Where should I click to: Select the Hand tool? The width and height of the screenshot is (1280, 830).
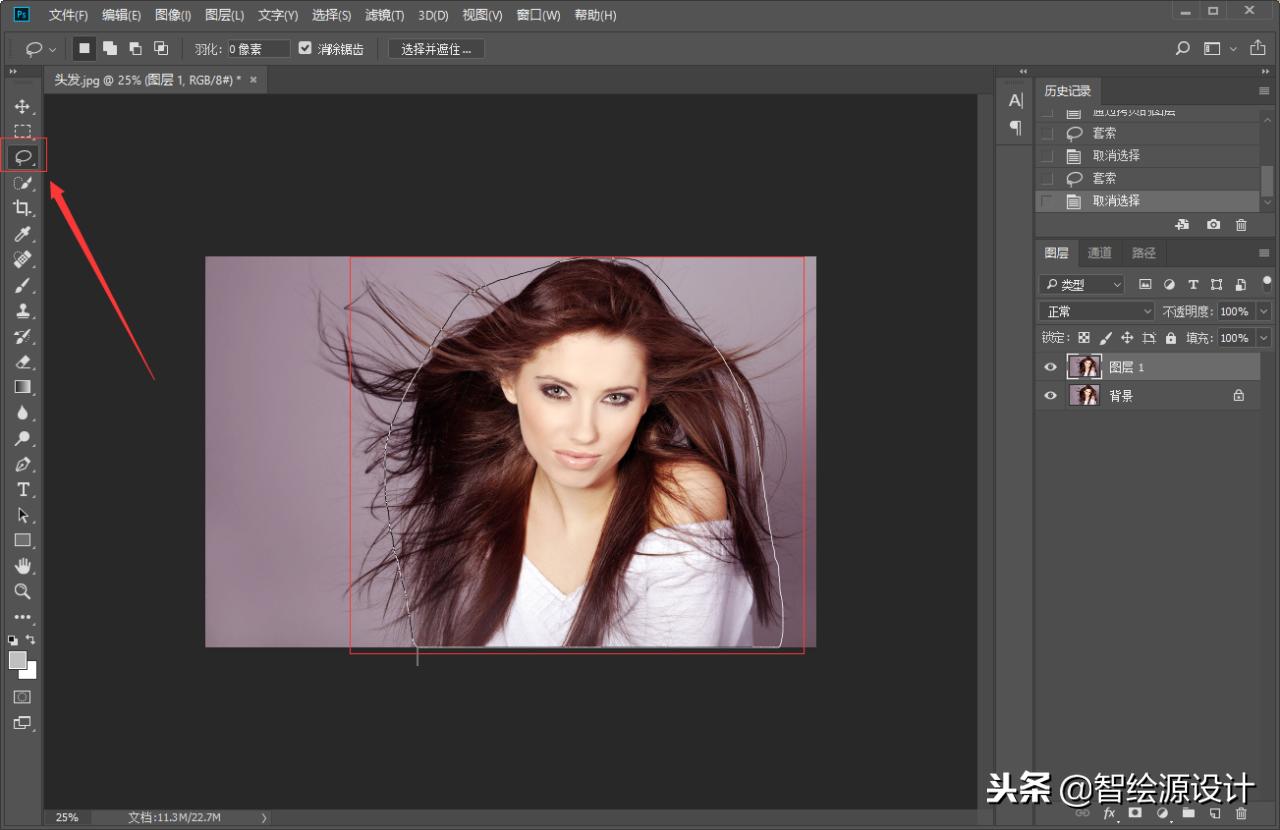(22, 566)
